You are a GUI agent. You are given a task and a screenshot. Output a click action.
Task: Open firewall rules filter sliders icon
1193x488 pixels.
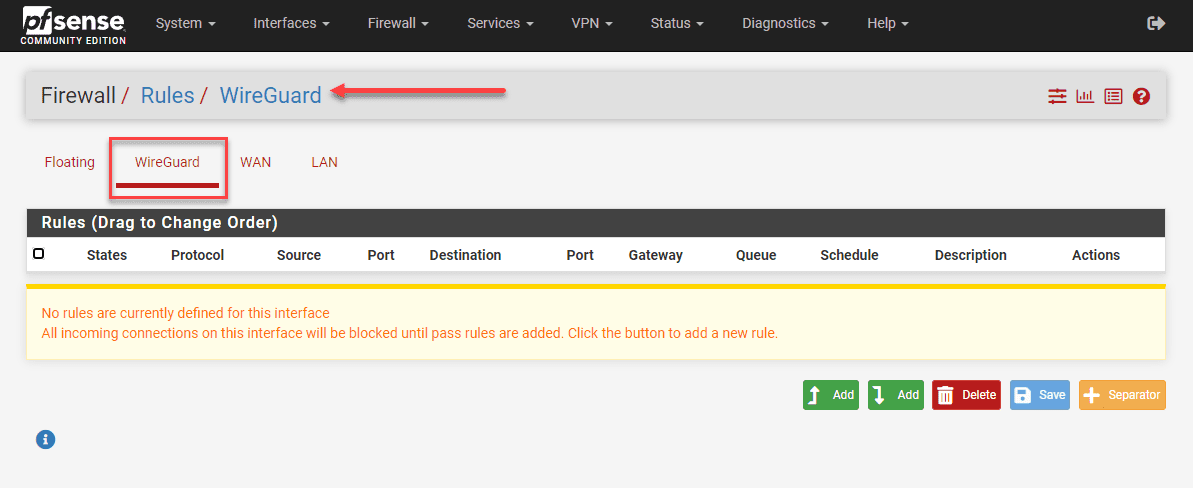[1057, 96]
